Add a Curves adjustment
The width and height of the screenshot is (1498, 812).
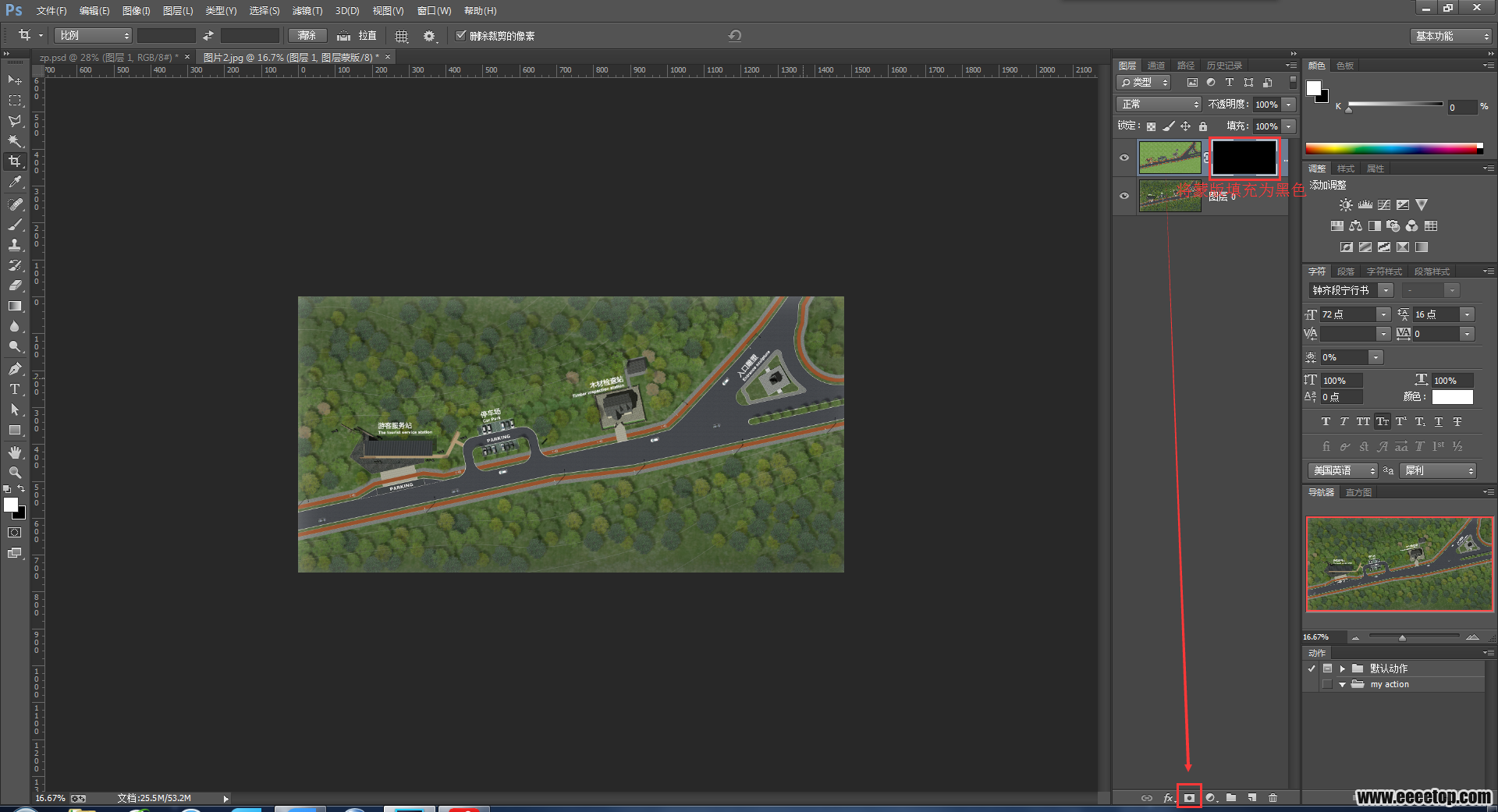[1384, 205]
